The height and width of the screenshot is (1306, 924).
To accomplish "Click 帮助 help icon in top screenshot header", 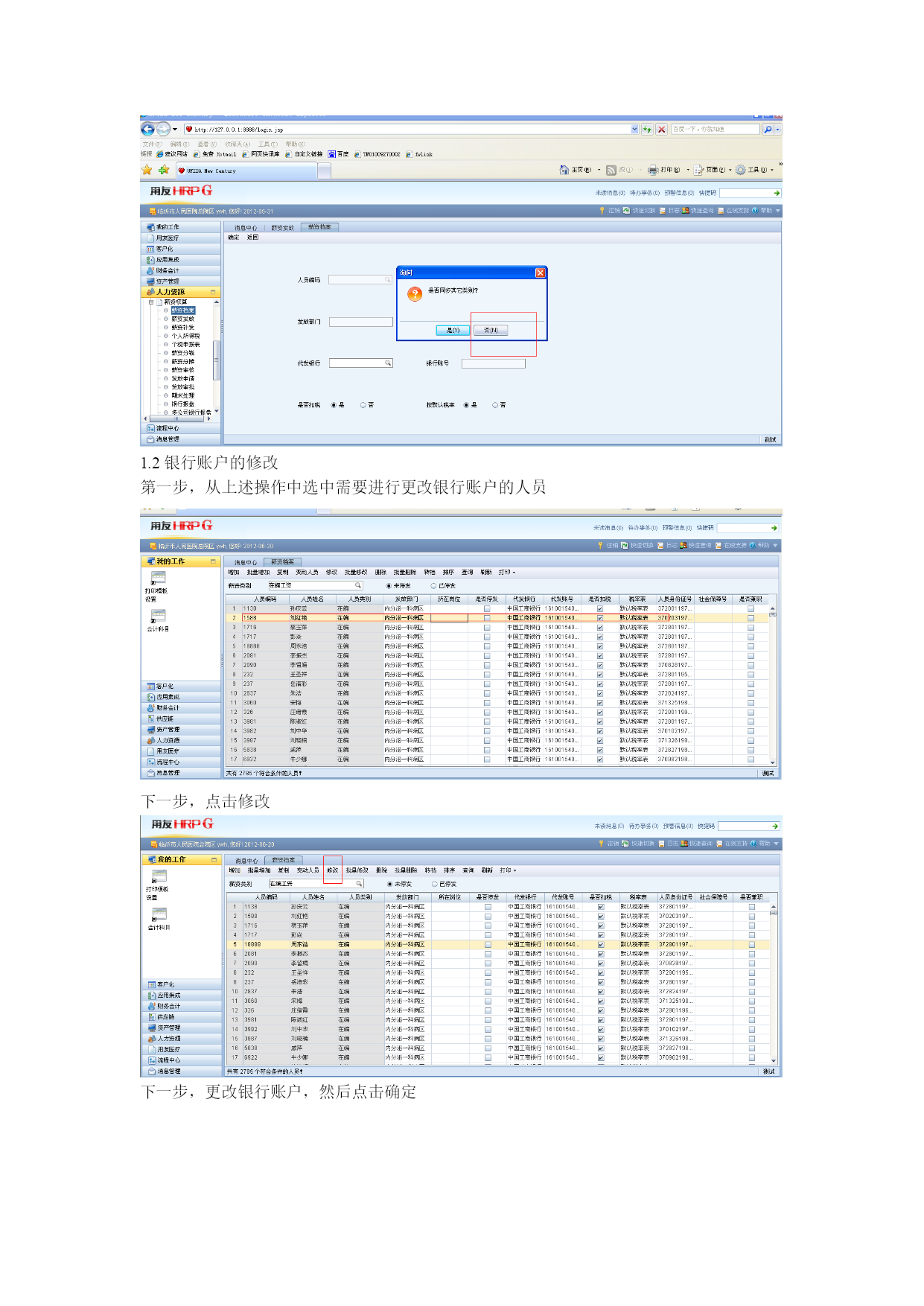I will [754, 211].
